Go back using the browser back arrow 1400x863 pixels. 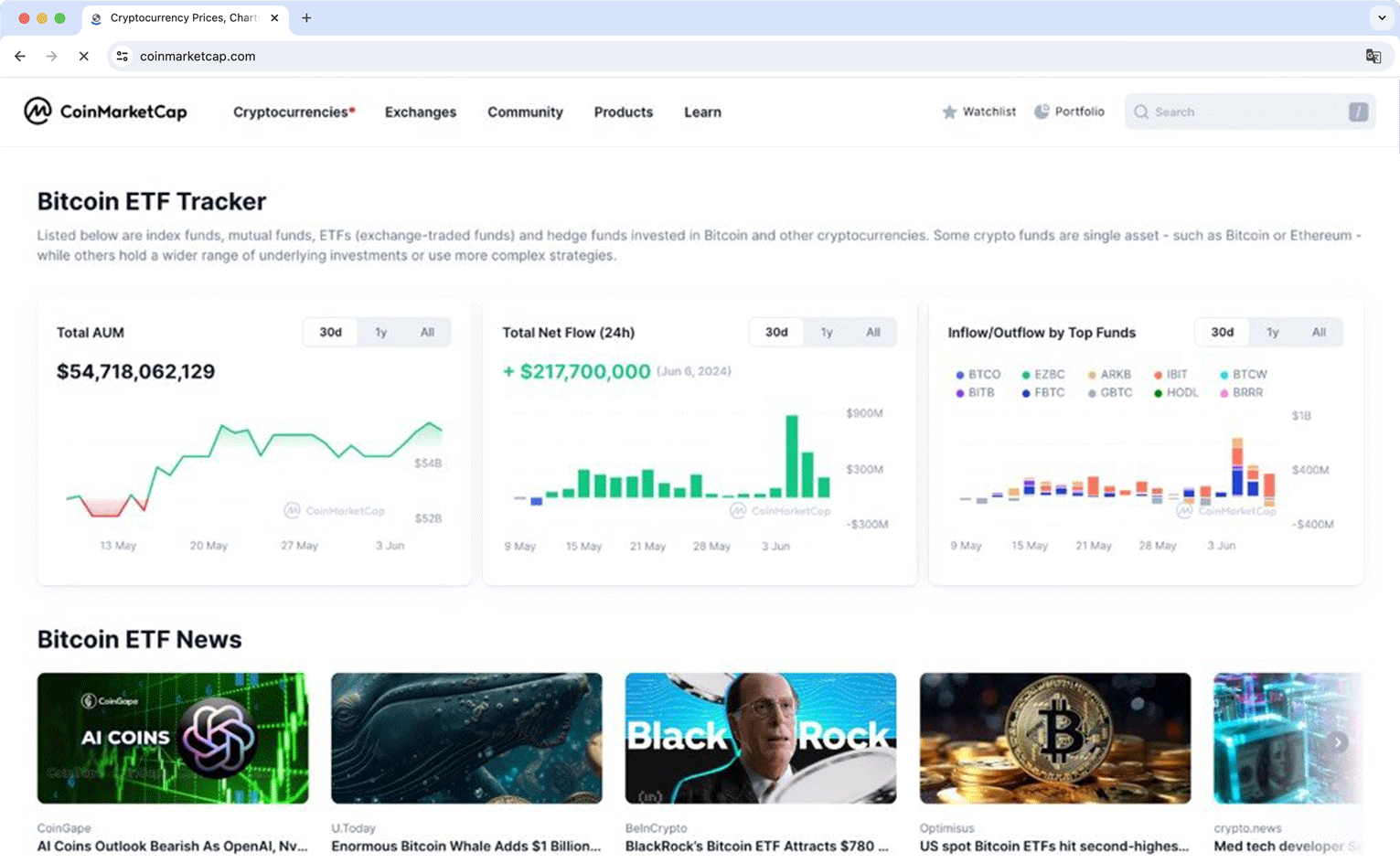point(20,56)
